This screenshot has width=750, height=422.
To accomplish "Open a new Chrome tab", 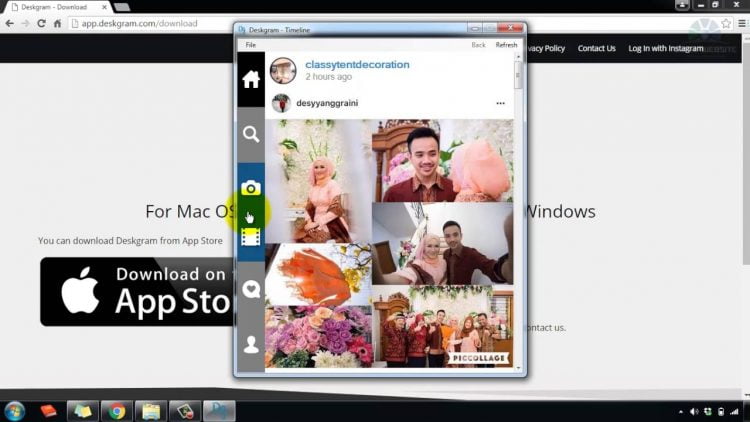I will pos(121,7).
